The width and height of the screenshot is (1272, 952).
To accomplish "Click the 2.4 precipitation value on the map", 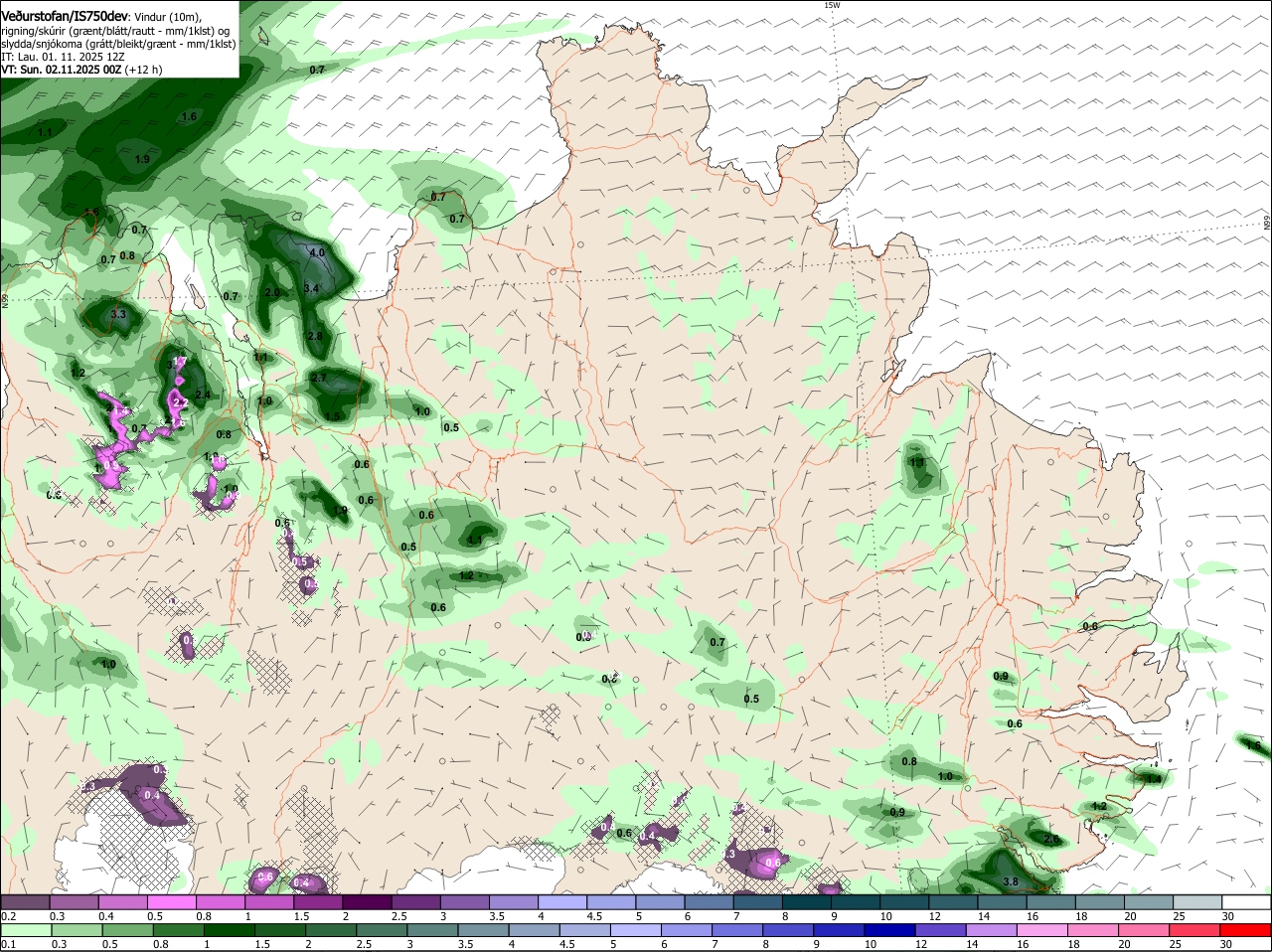I will click(203, 395).
